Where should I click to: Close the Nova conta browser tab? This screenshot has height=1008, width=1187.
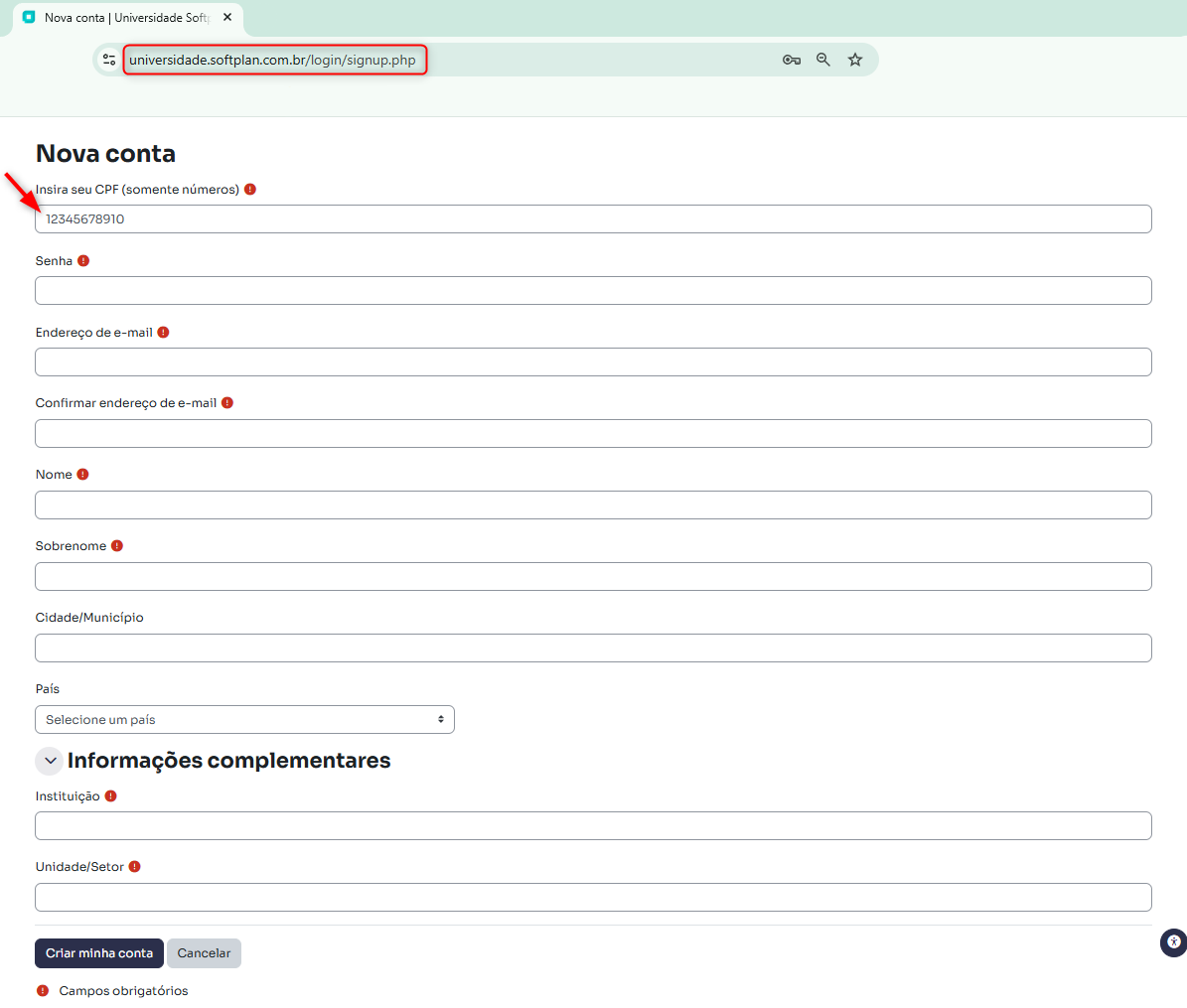[x=227, y=18]
